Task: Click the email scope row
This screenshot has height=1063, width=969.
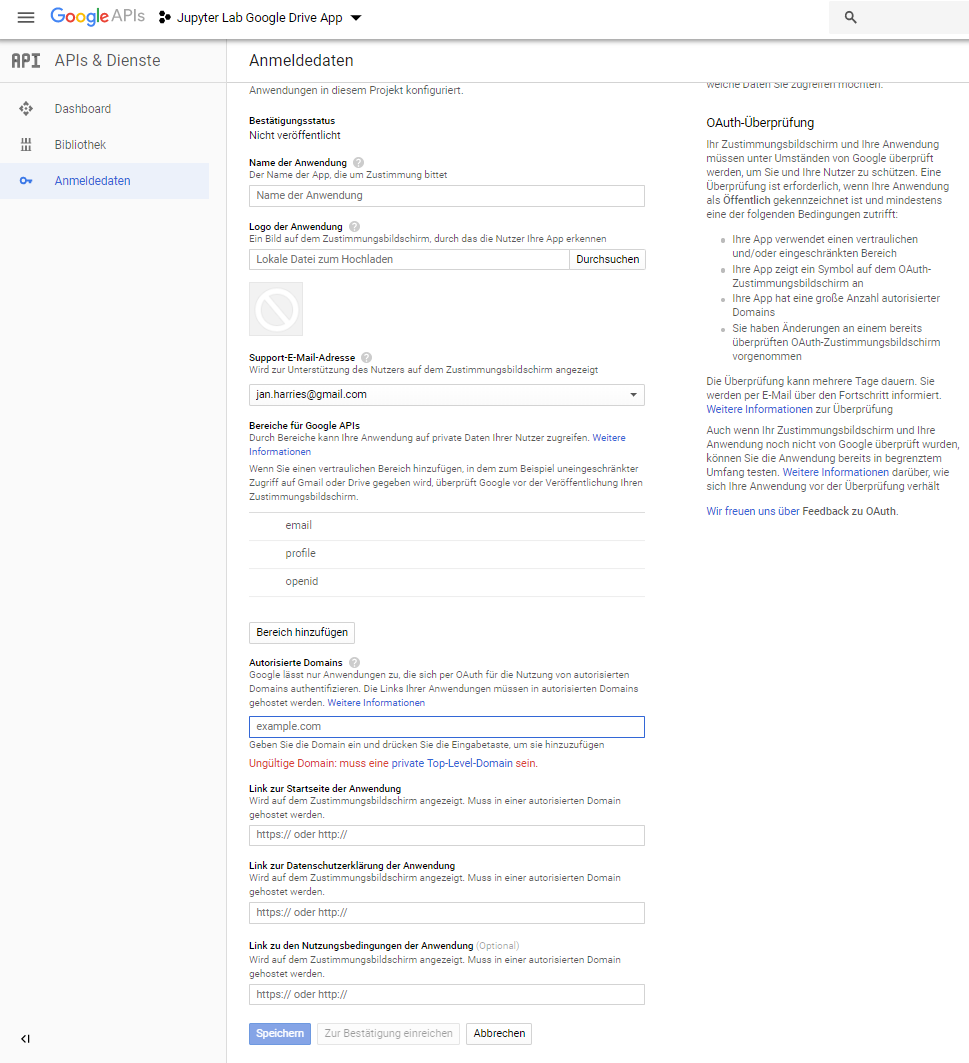Action: click(446, 526)
